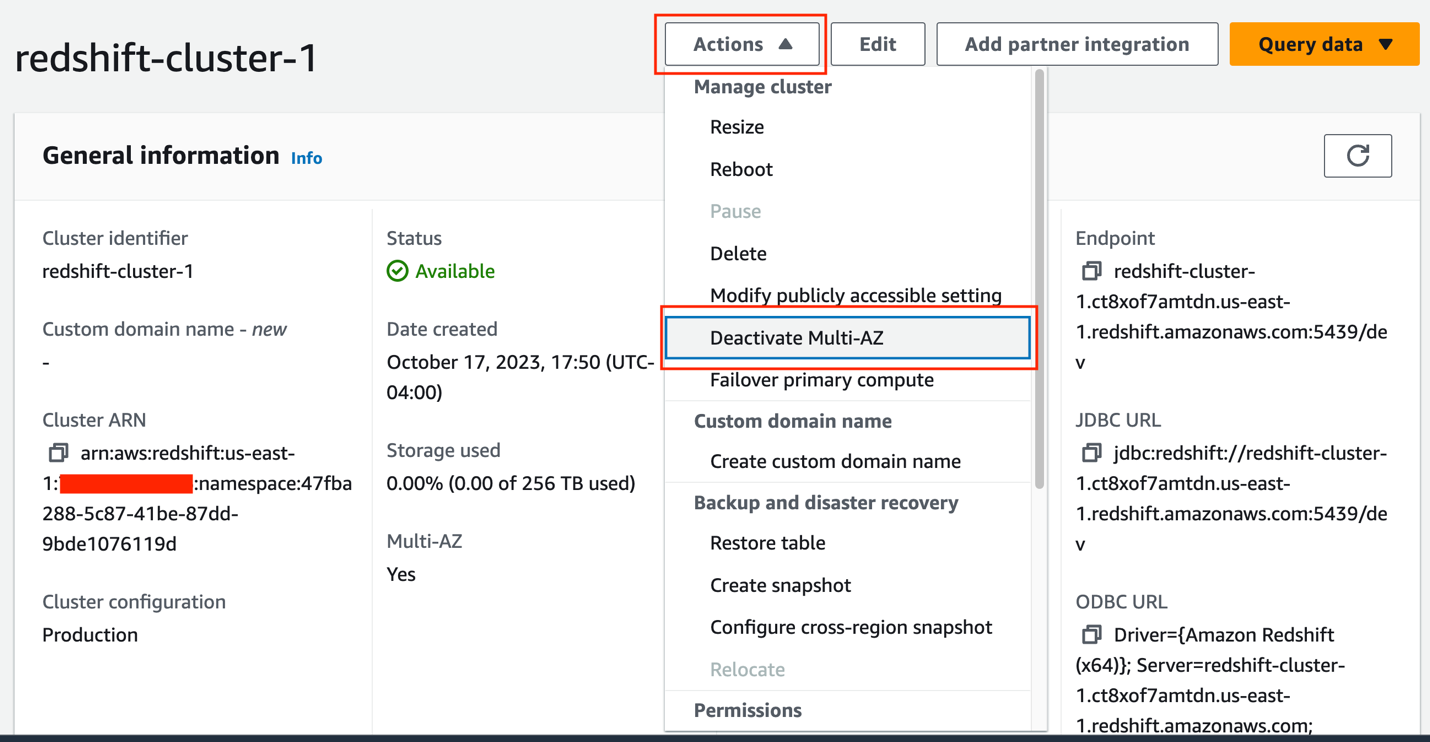Image resolution: width=1430 pixels, height=742 pixels.
Task: Copy the Cluster ARN with copy icon
Action: pos(59,453)
